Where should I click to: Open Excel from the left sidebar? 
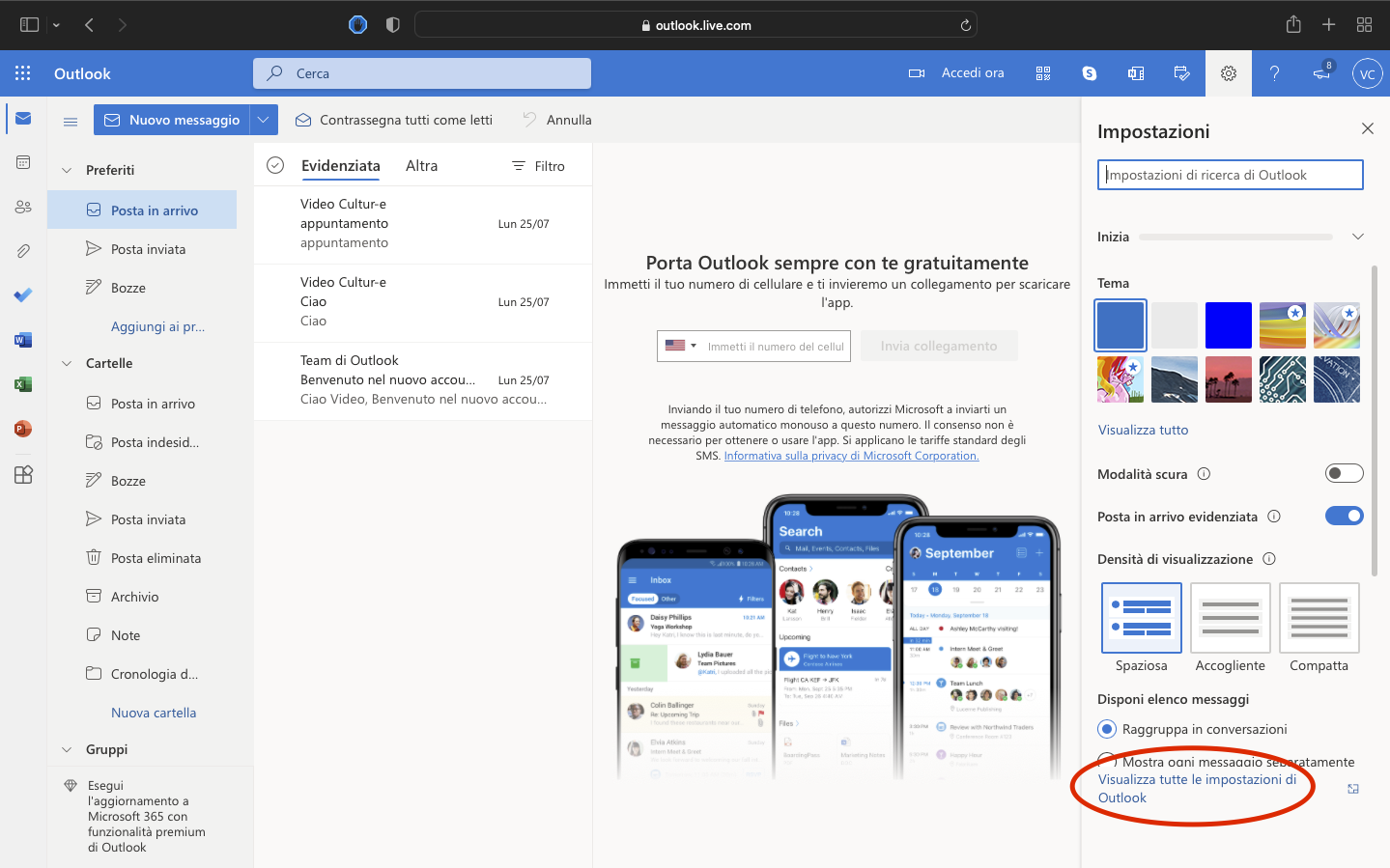tap(22, 383)
